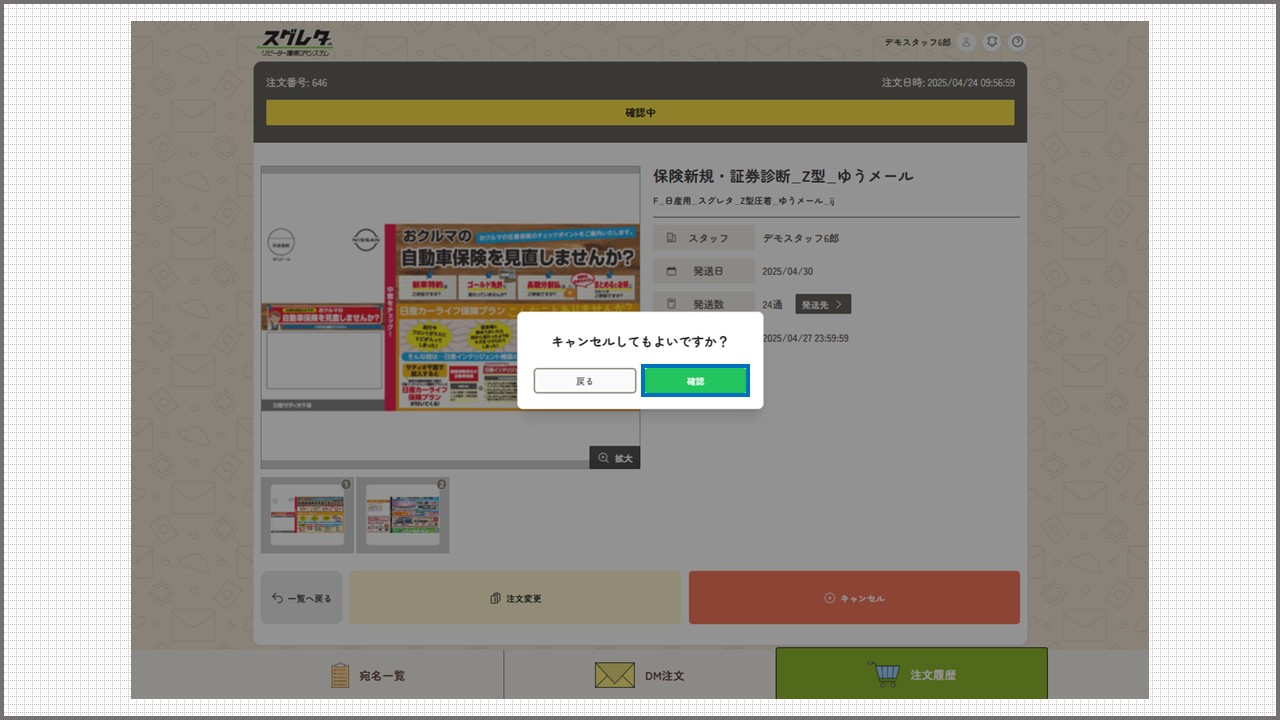Click the スグレタ logo
This screenshot has height=720, width=1280.
point(296,42)
